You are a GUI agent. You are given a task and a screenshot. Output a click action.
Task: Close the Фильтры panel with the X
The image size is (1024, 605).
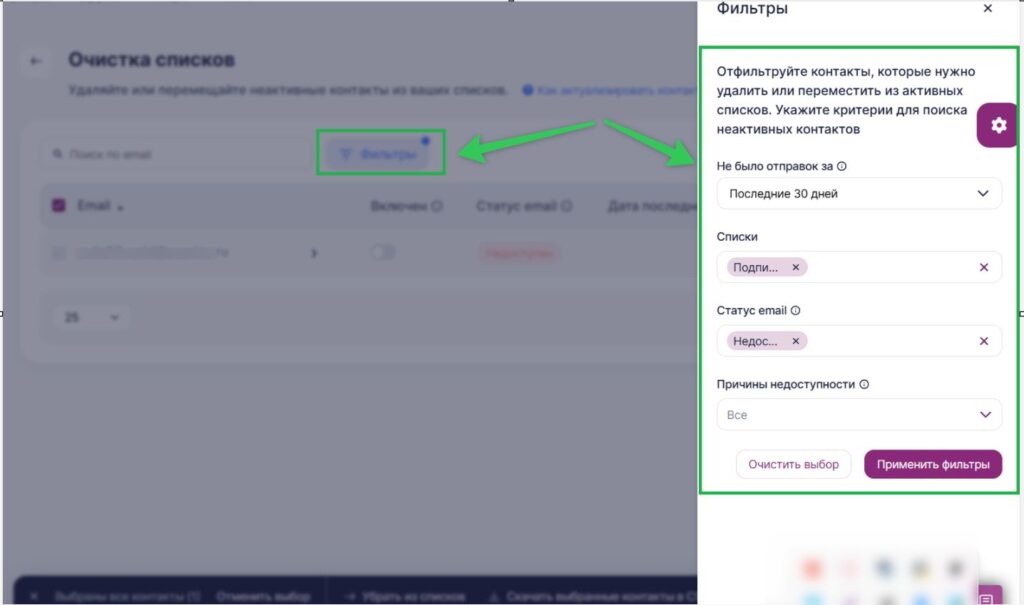tap(987, 8)
